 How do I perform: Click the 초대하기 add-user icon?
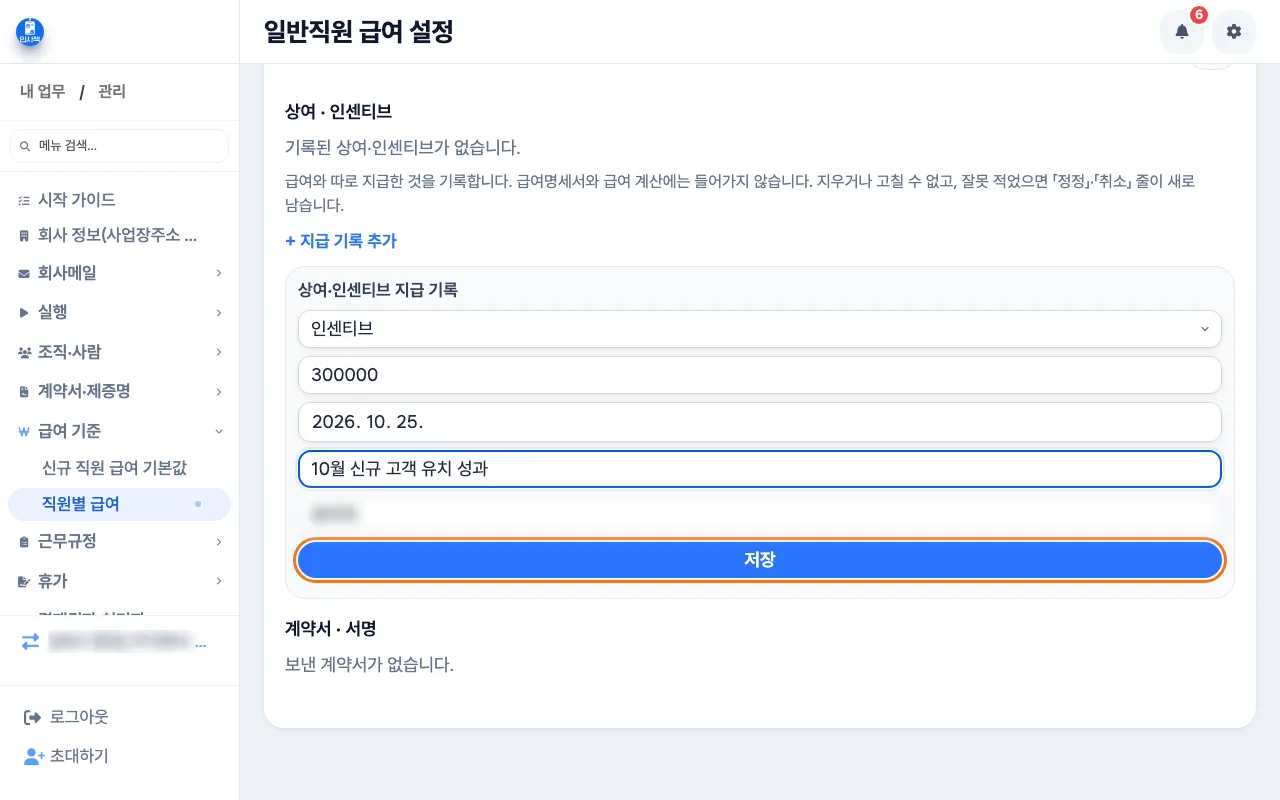click(33, 756)
